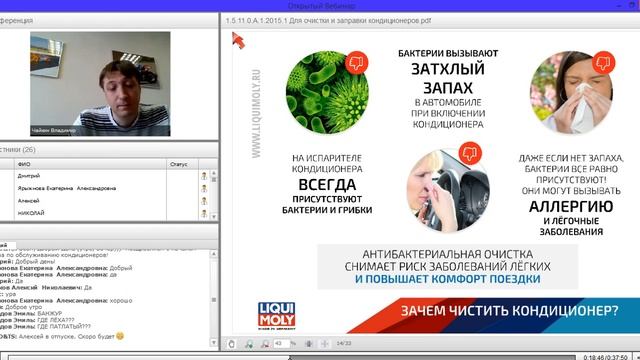Viewport: 640px width, 360px height.
Task: Sort participants by Статус column header
Action: [182, 164]
